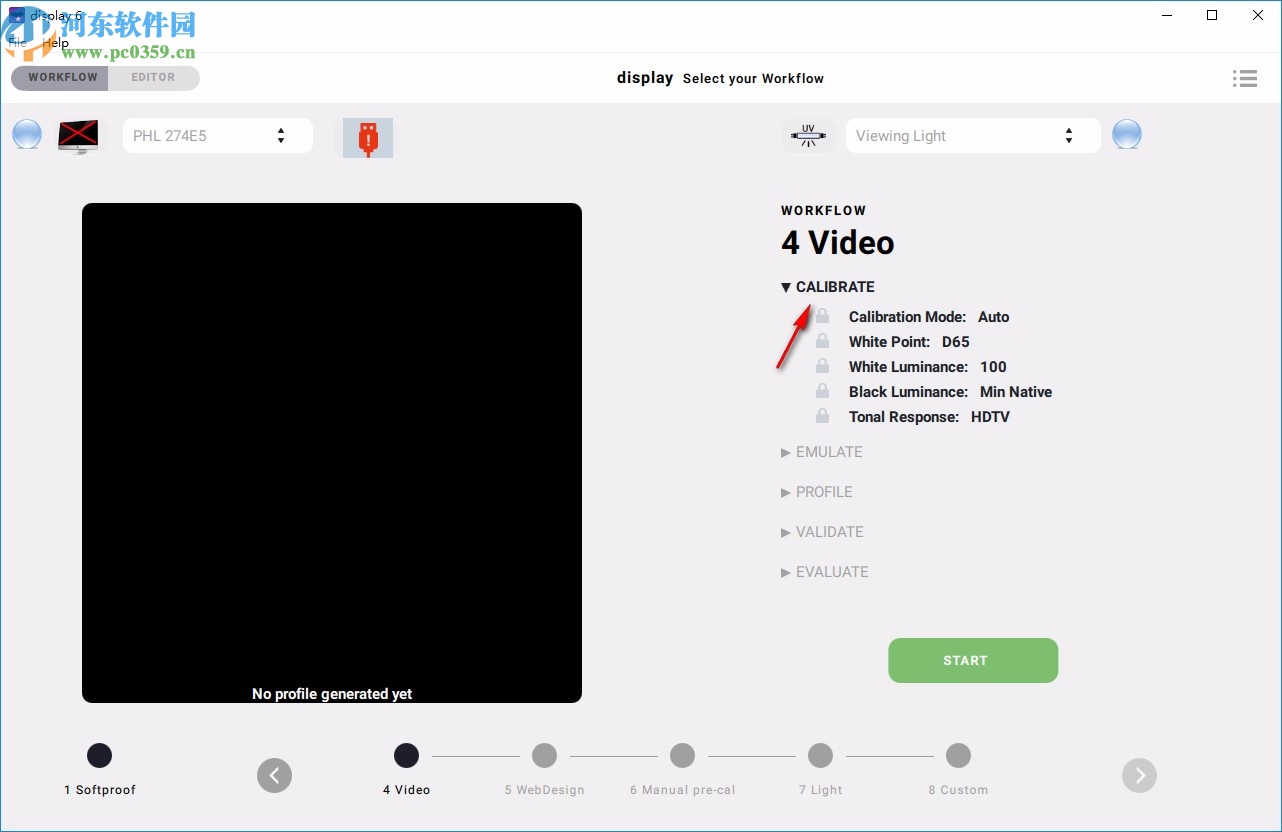
Task: Click the green START button
Action: point(973,661)
